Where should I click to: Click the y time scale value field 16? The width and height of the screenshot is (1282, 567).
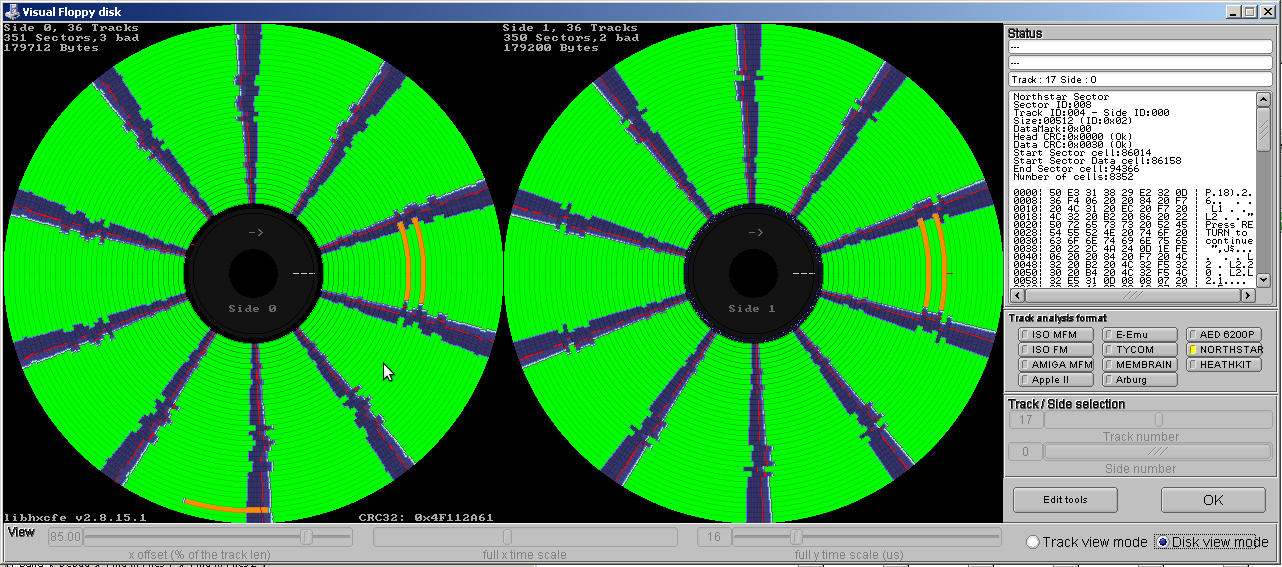[714, 537]
